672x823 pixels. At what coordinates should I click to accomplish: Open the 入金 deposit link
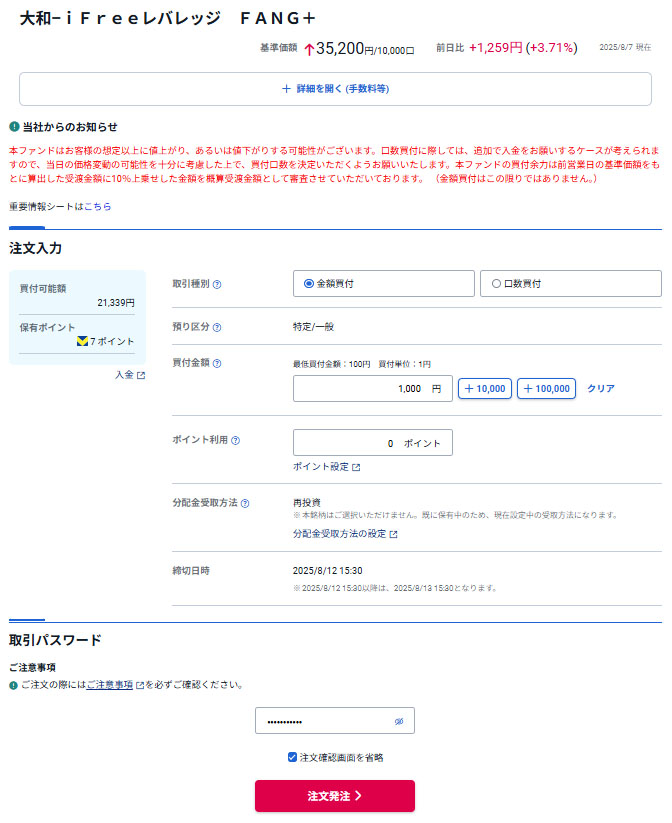click(130, 375)
